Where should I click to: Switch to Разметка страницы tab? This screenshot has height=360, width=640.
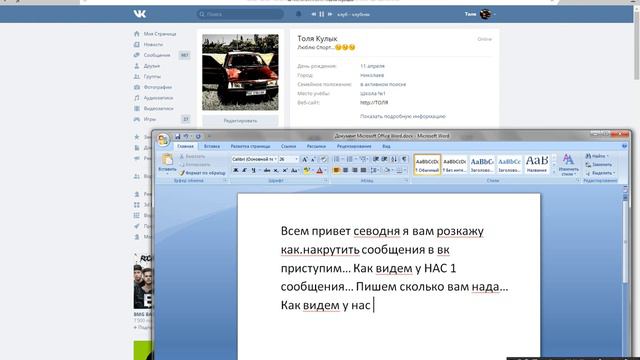(x=250, y=146)
